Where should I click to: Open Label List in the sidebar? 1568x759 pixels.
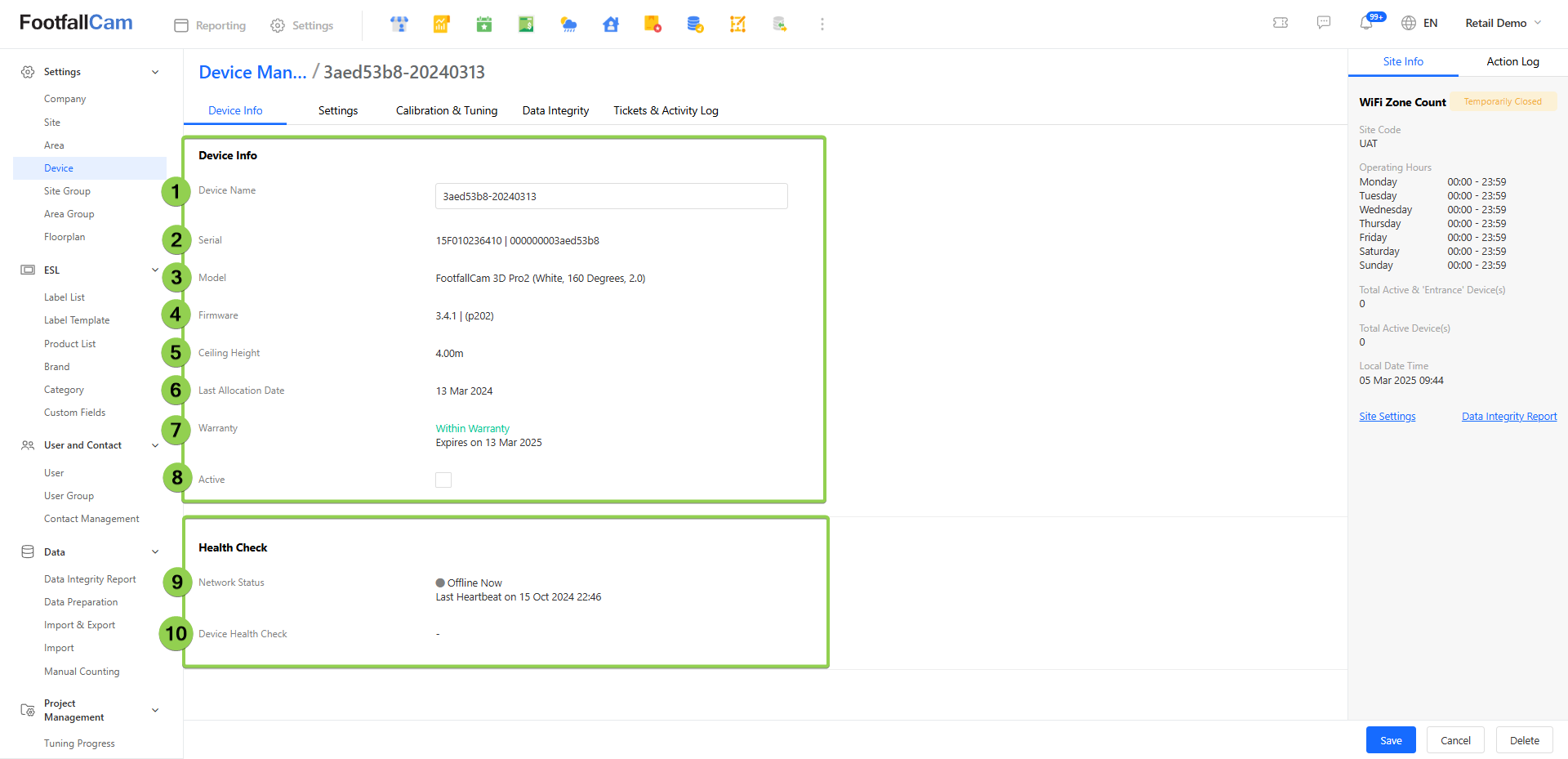(x=65, y=297)
